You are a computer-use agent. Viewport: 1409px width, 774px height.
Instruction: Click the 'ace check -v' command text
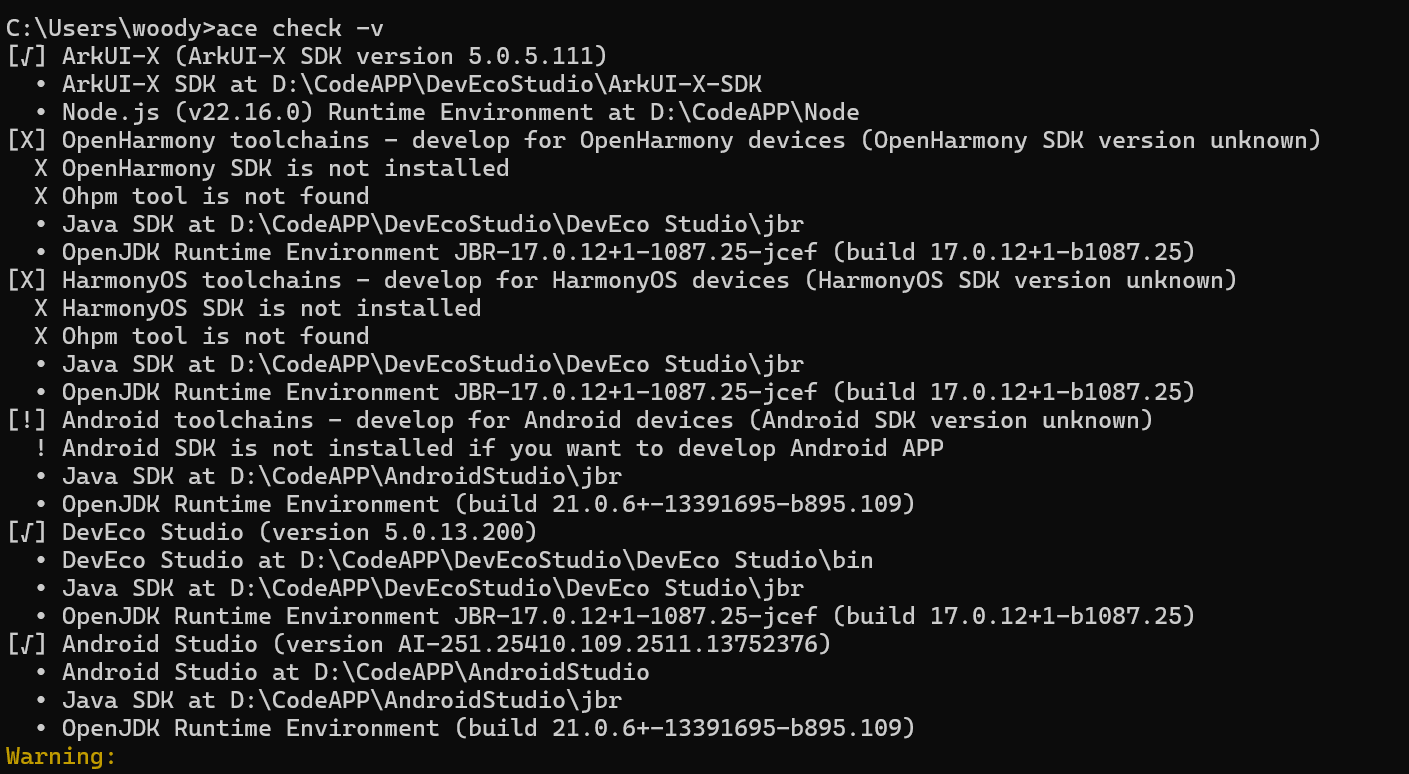(299, 28)
